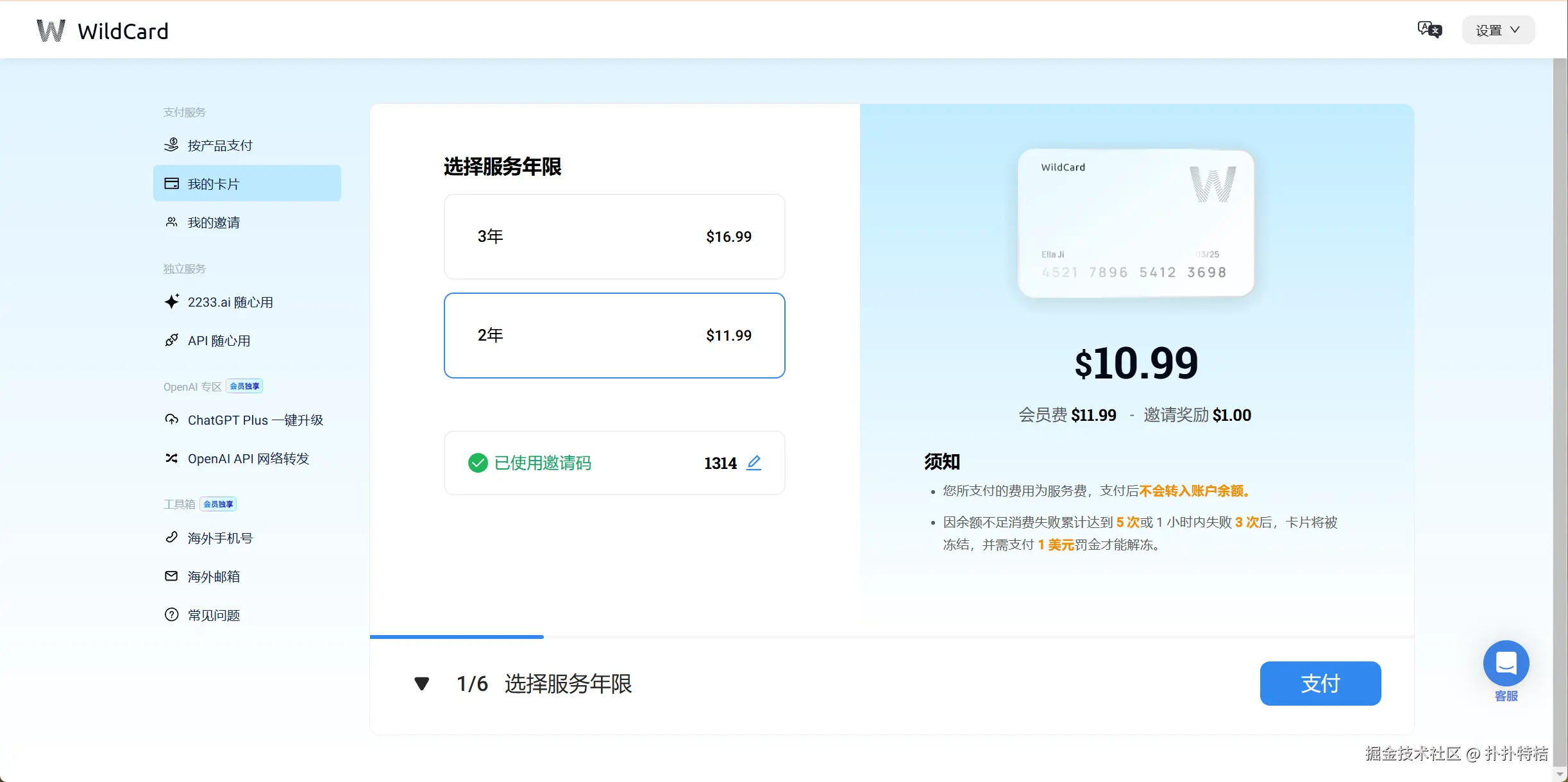
Task: Go to ChatGPT Plus 一键升级
Action: [x=255, y=420]
